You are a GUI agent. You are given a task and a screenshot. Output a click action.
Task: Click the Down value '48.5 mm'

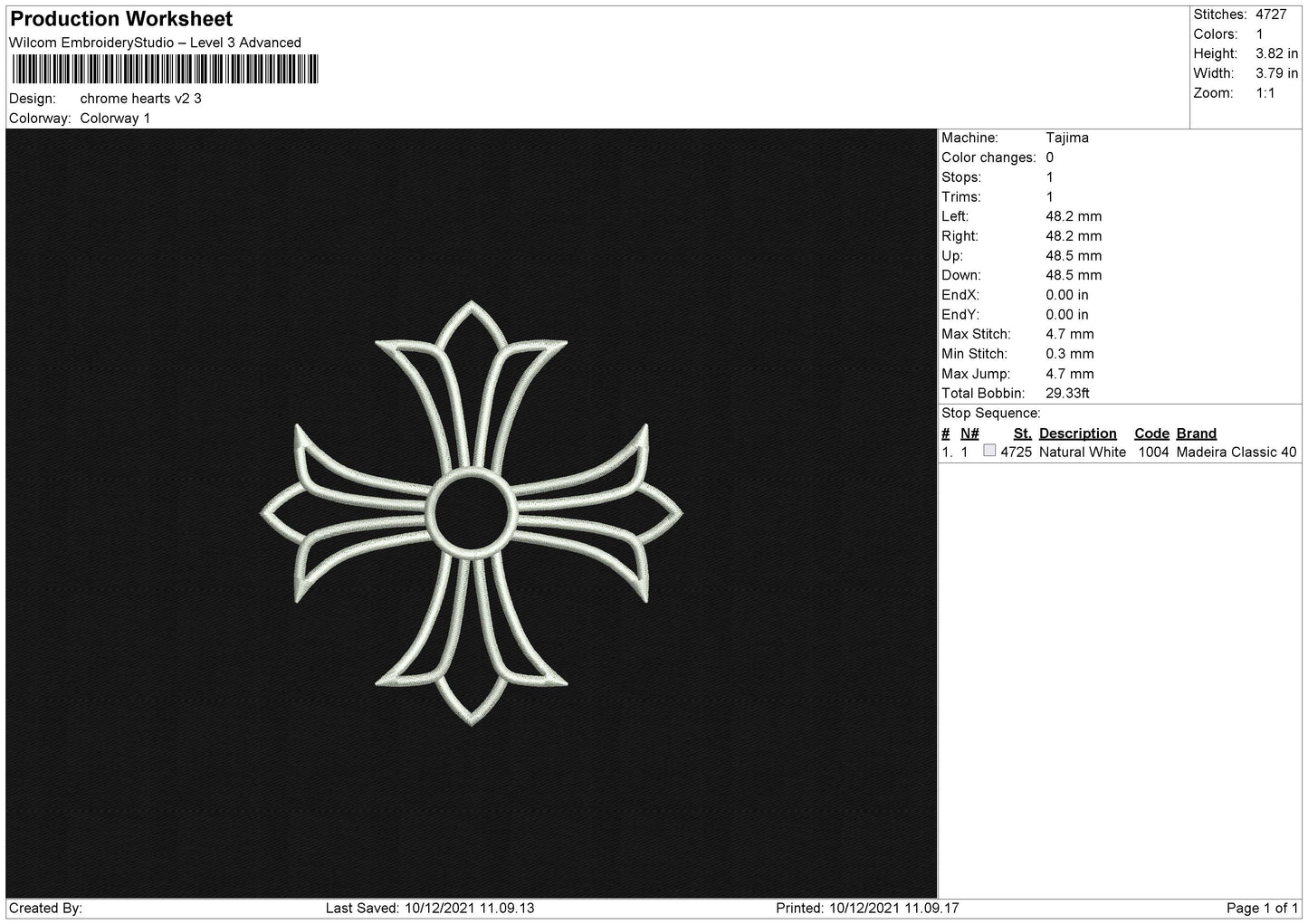pyautogui.click(x=1074, y=275)
